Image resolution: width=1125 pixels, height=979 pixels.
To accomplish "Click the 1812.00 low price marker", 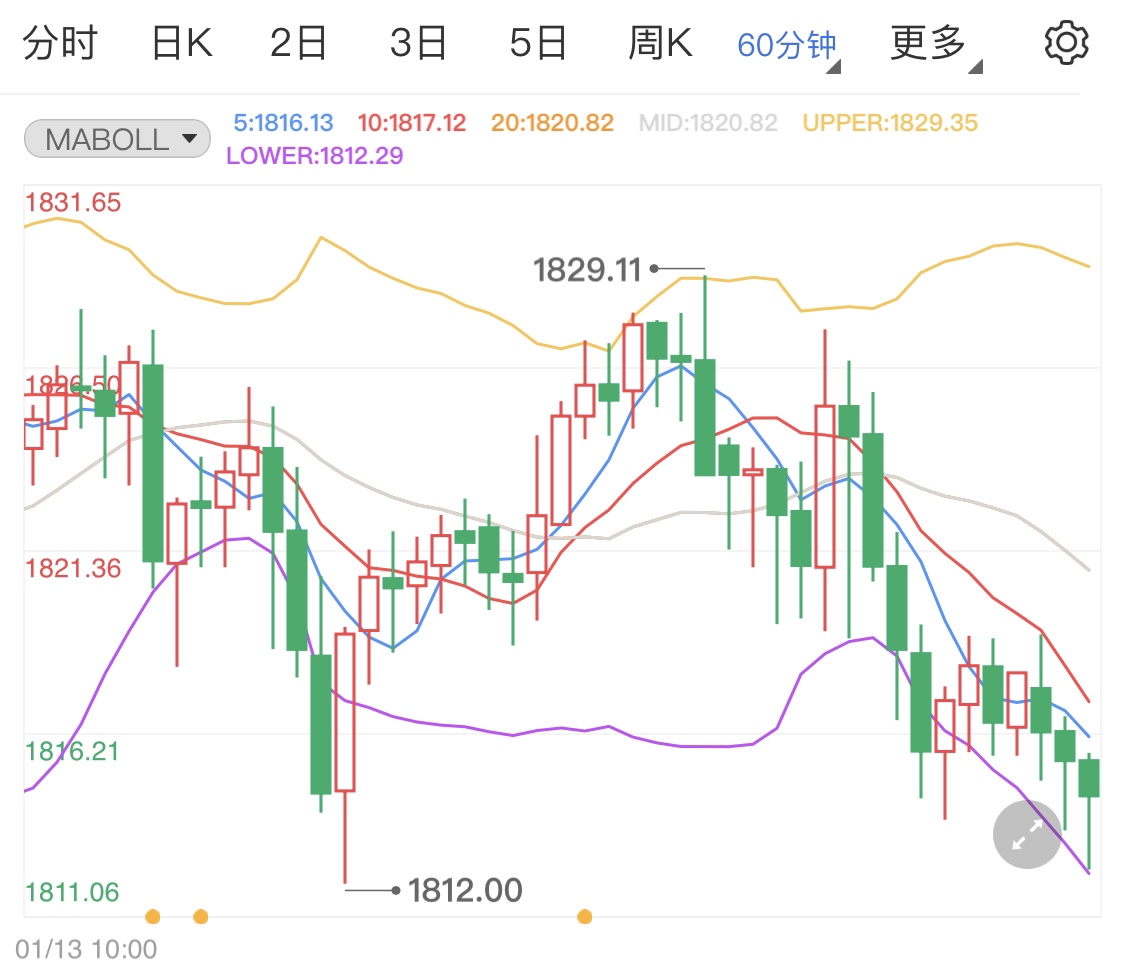I will 465,890.
